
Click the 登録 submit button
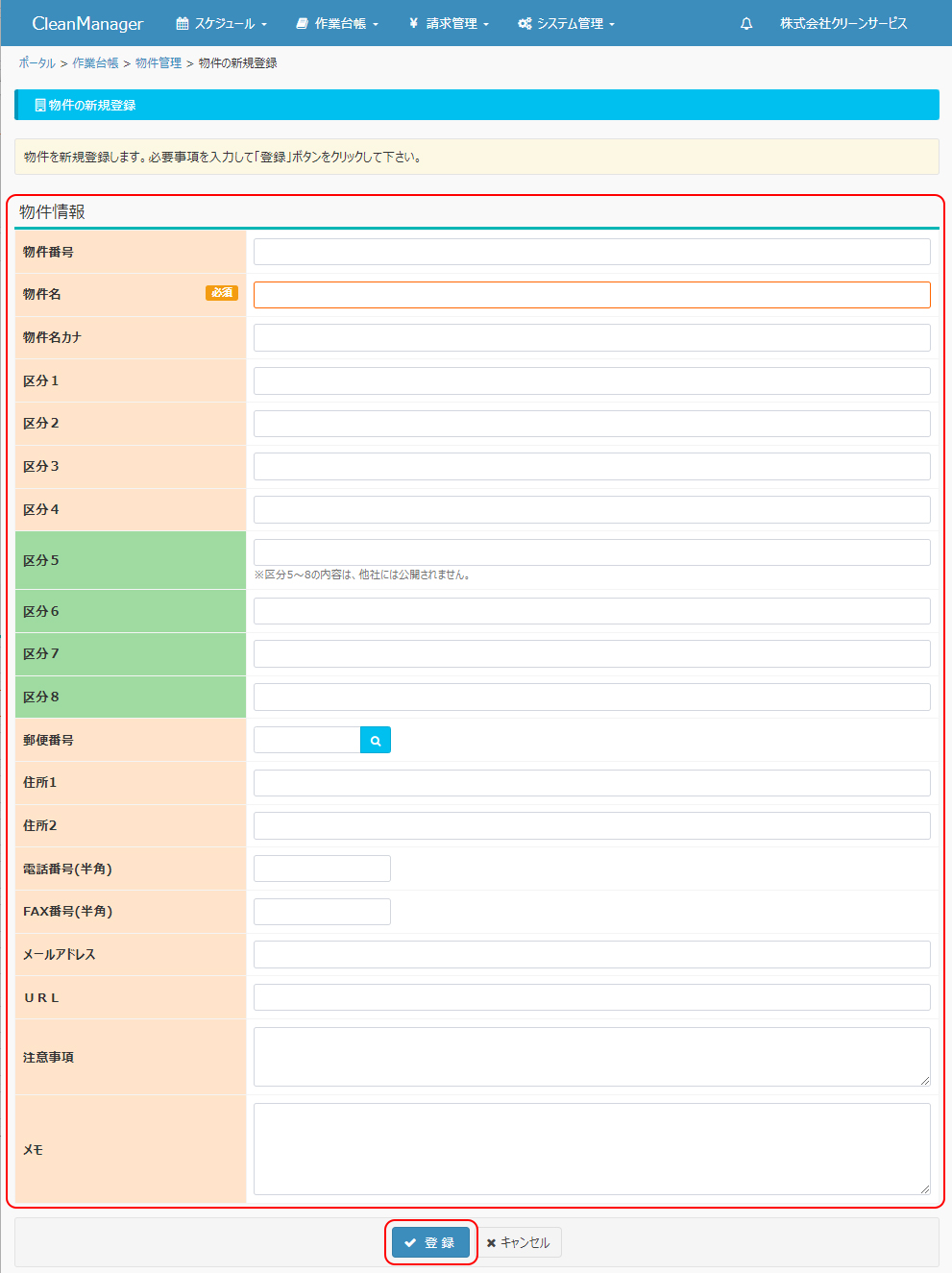(430, 1242)
